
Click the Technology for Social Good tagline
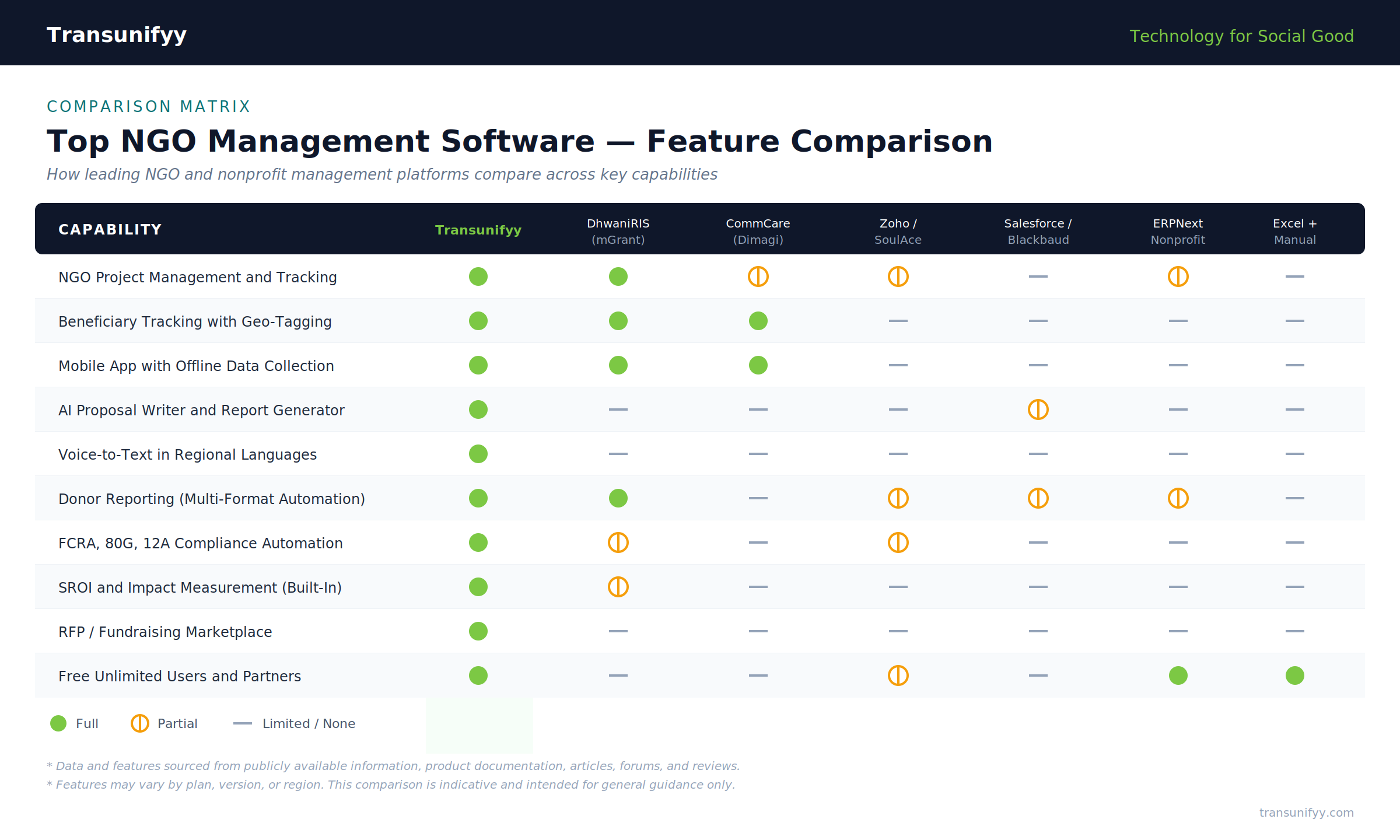(x=1241, y=36)
